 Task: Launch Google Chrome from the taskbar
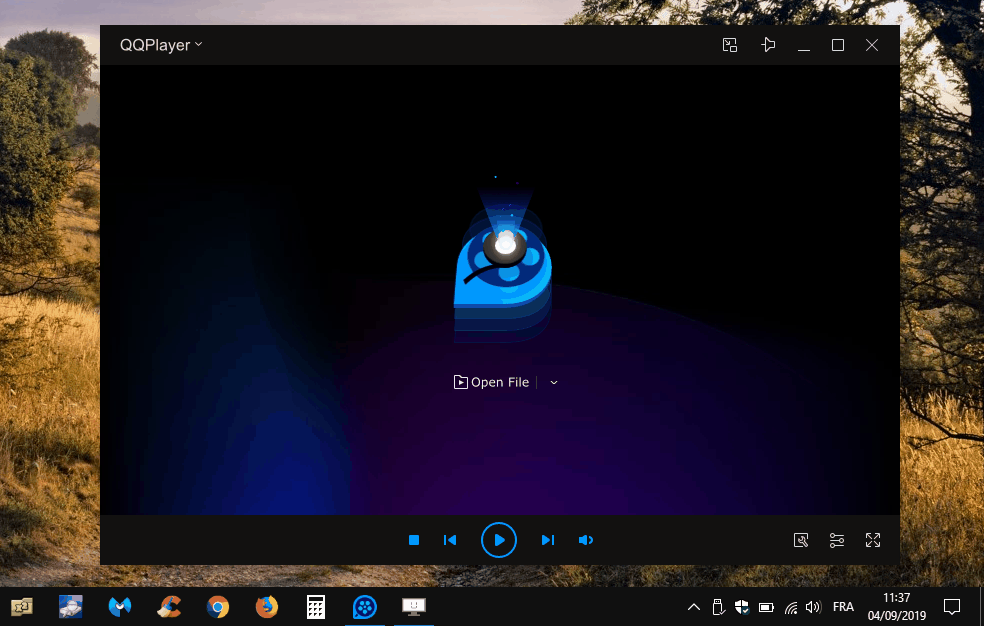click(x=218, y=607)
